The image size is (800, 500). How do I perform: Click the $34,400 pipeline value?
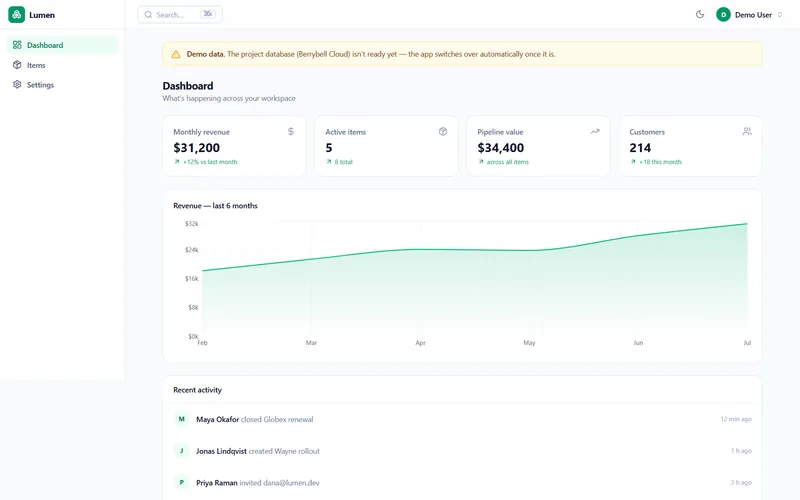(x=501, y=148)
